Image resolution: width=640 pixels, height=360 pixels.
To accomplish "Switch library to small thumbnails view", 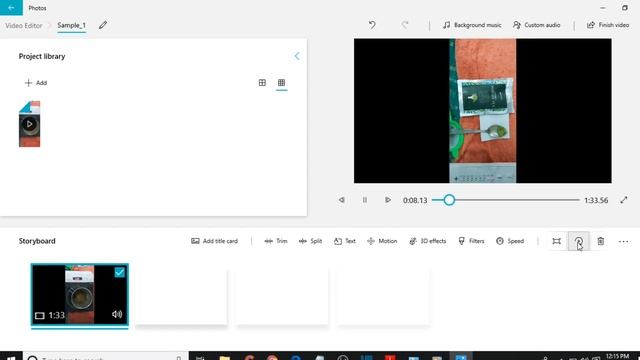I will (281, 83).
